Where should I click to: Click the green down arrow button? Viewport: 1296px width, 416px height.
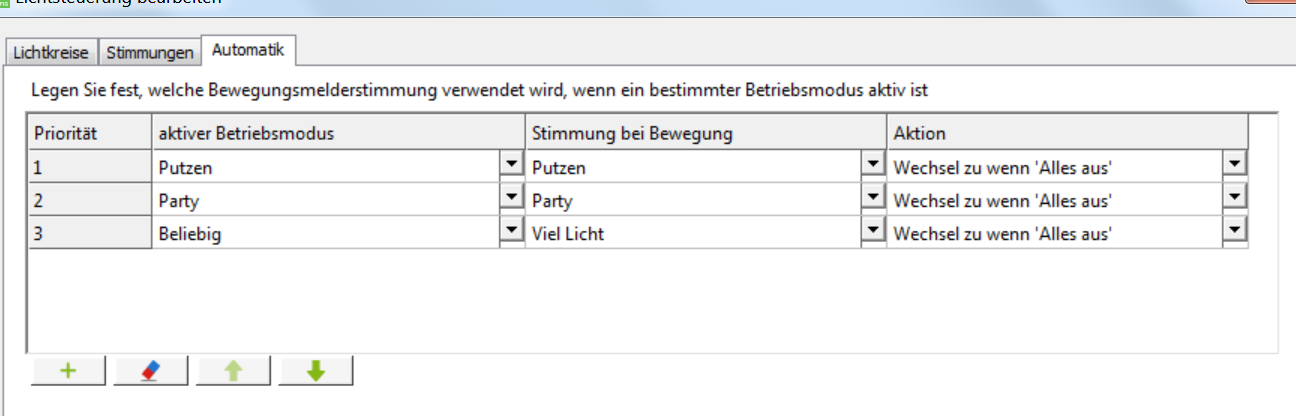click(316, 371)
